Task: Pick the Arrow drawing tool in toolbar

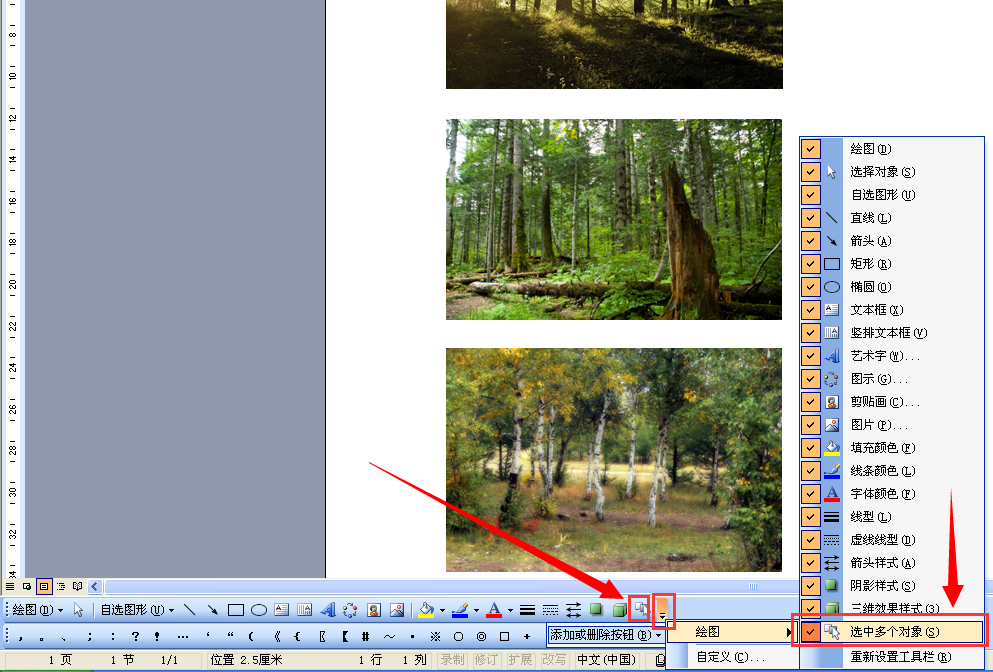Action: 213,610
